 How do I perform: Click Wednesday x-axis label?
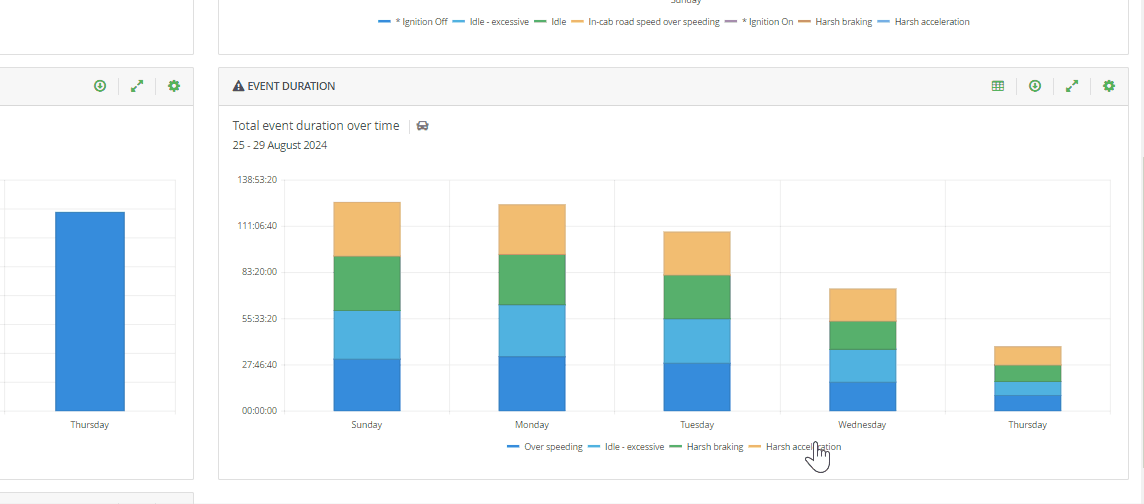(x=862, y=424)
